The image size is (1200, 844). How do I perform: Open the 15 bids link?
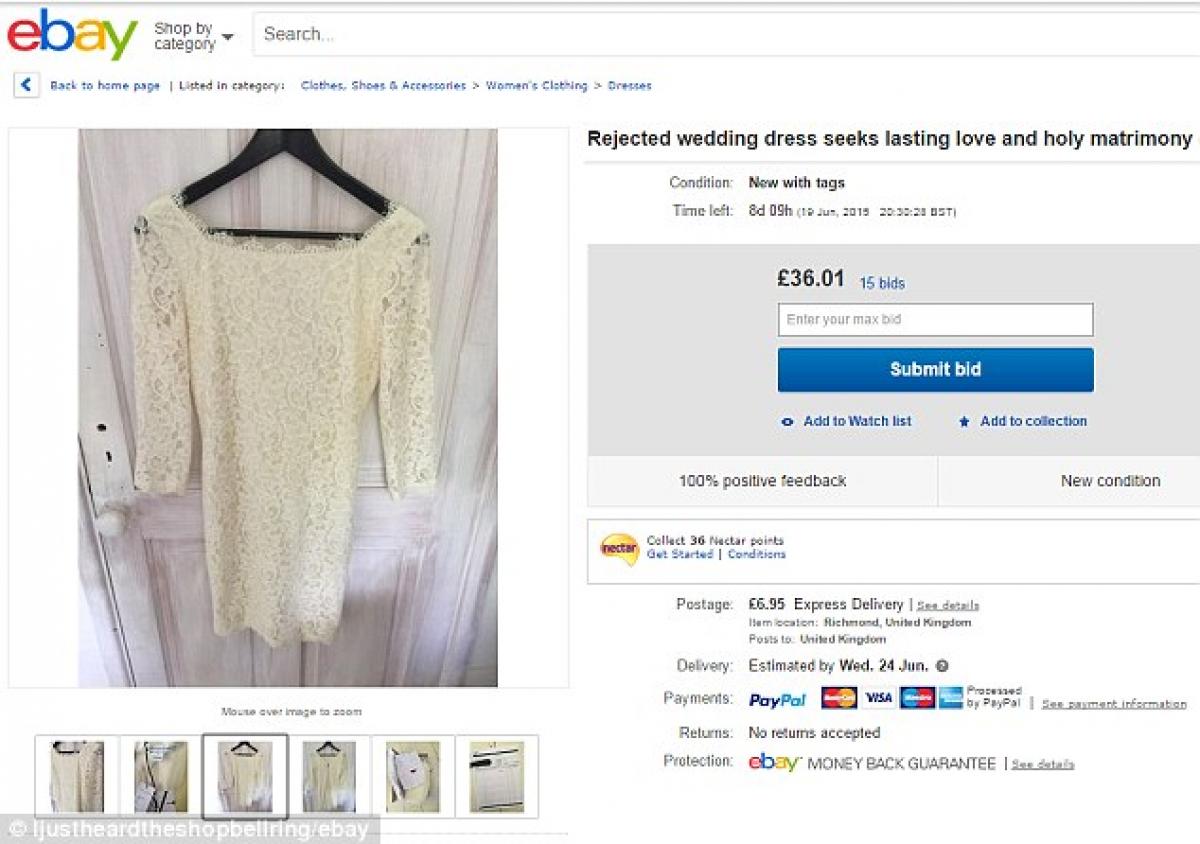click(x=882, y=283)
